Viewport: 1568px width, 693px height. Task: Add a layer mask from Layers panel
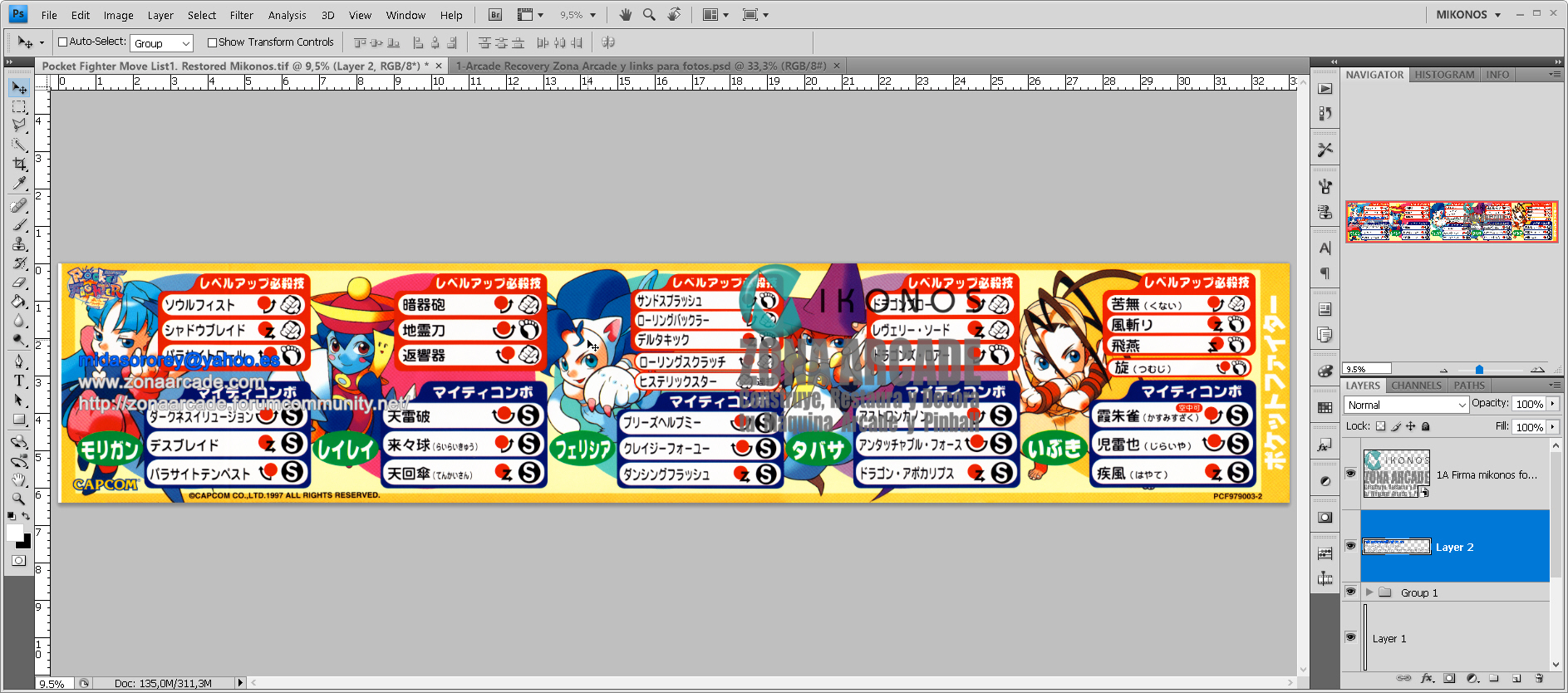click(x=1449, y=678)
